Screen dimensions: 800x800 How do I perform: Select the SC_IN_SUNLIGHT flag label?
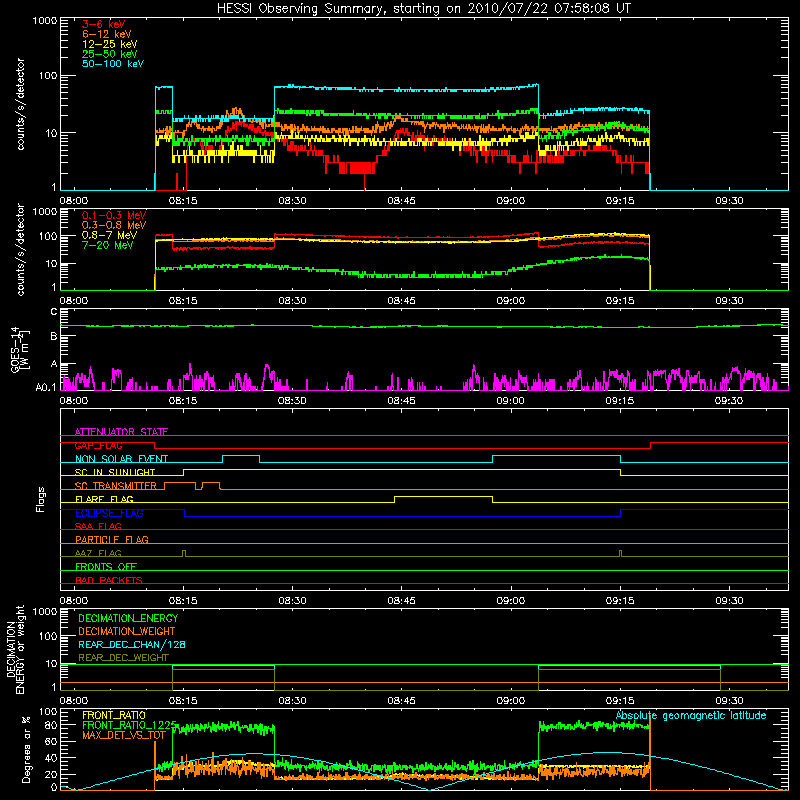click(115, 472)
